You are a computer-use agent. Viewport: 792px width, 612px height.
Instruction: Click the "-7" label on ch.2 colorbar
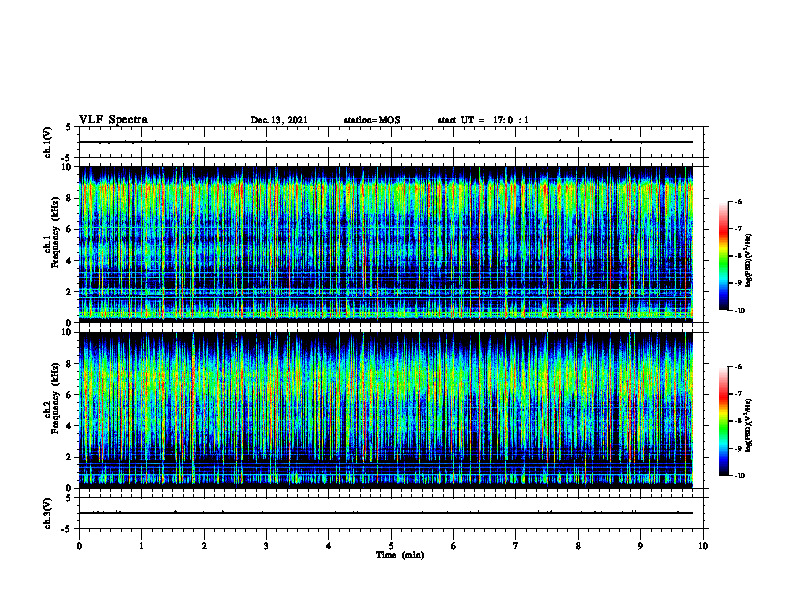pos(737,394)
